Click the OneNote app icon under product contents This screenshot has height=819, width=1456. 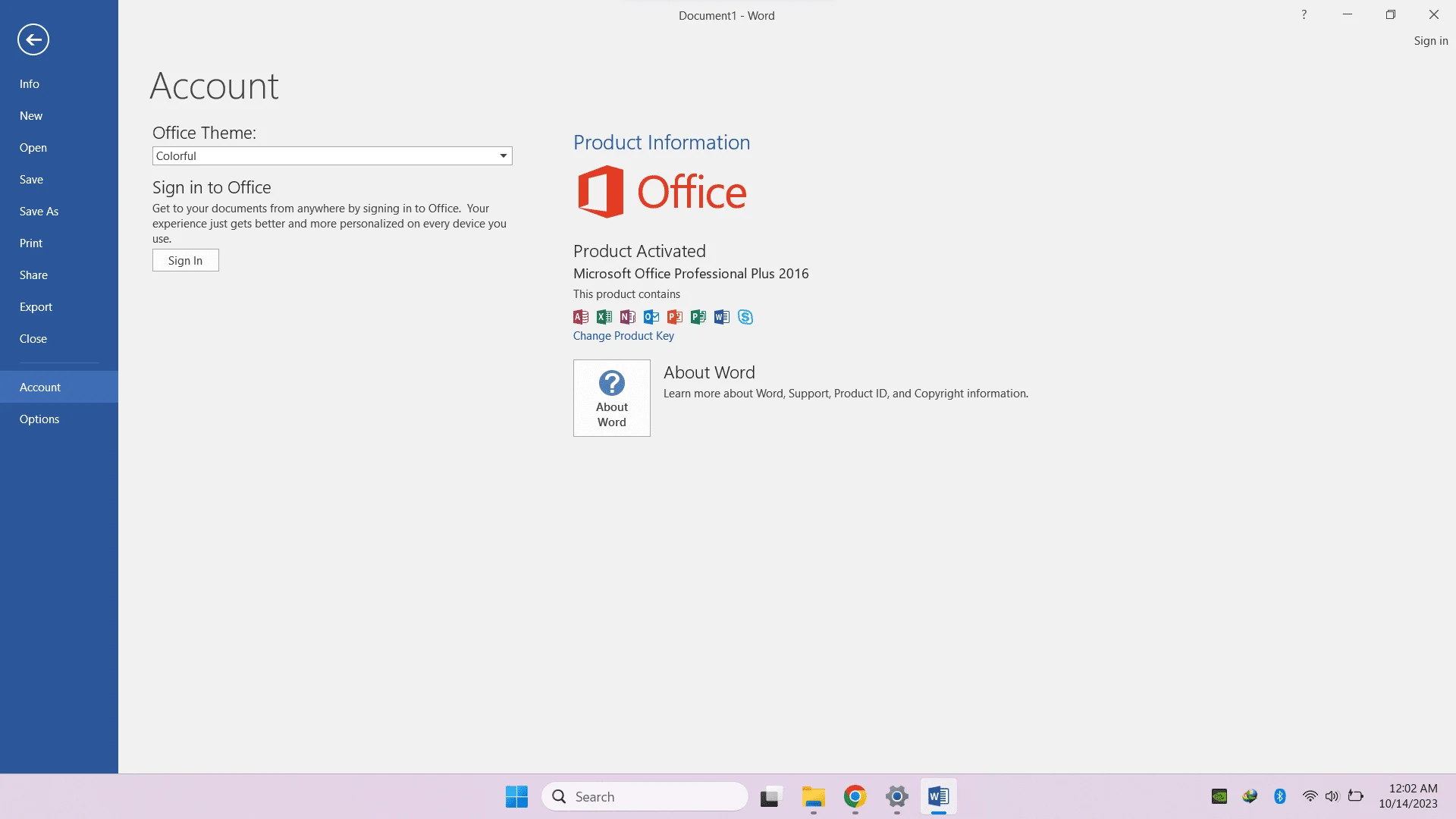628,317
